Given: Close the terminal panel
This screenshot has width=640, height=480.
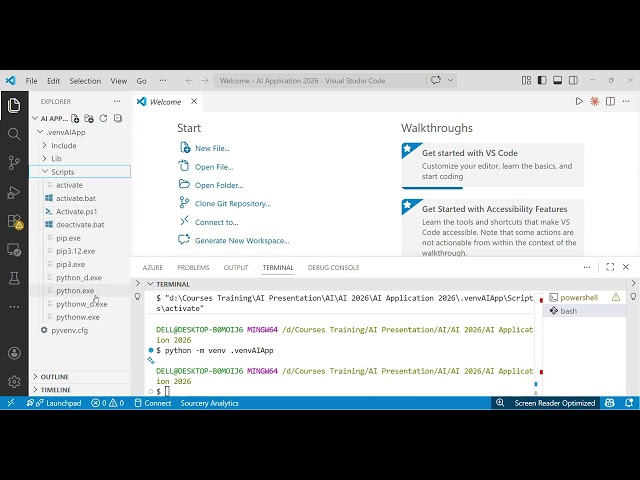Looking at the screenshot, I should pyautogui.click(x=626, y=267).
